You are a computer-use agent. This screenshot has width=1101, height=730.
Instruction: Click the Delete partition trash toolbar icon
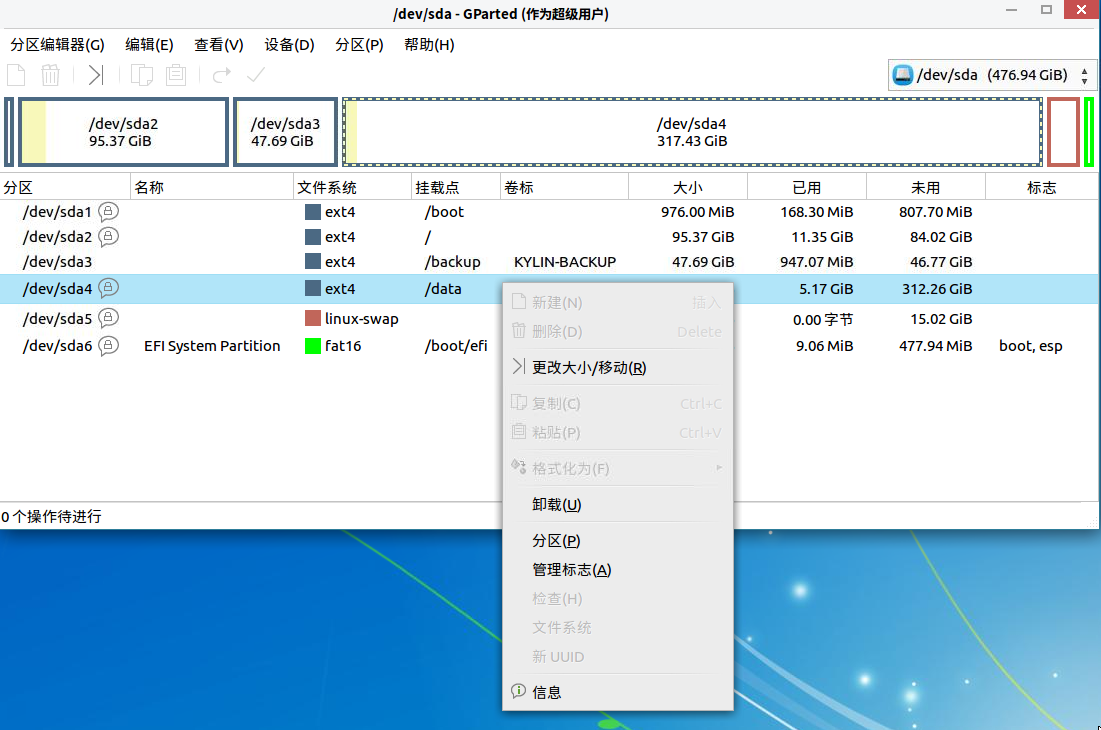51,75
